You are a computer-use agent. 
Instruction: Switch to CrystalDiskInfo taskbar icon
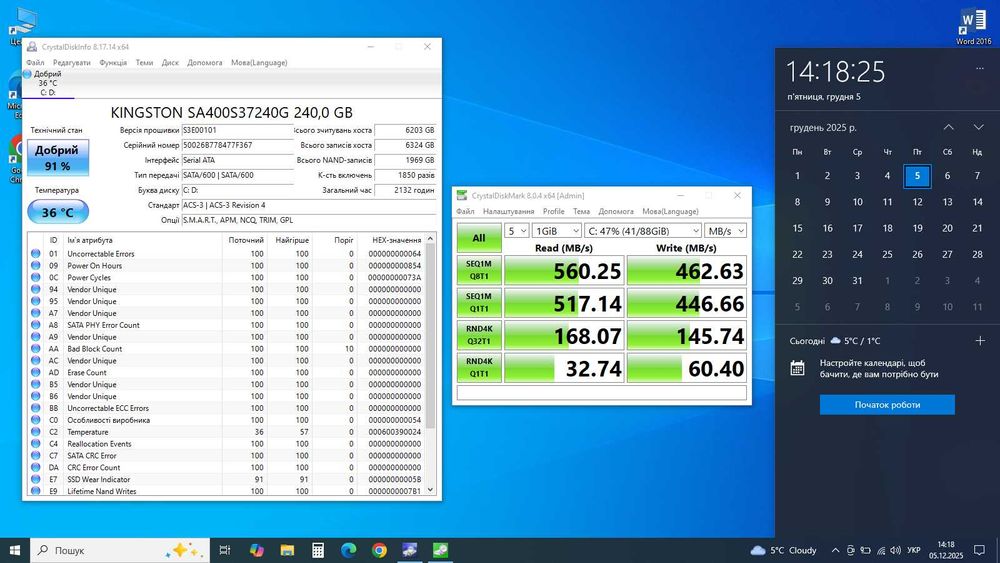click(409, 550)
